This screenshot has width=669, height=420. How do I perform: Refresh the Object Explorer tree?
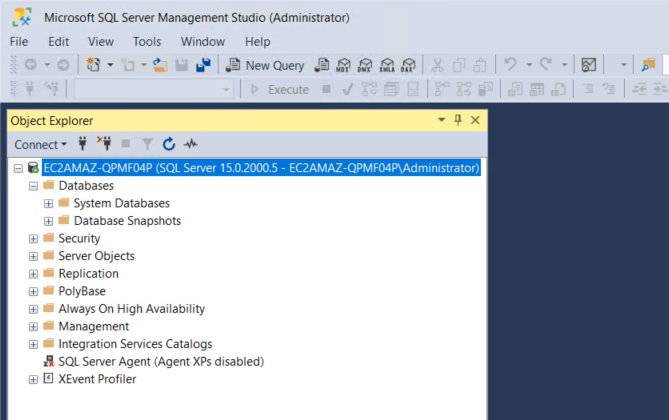click(x=169, y=144)
